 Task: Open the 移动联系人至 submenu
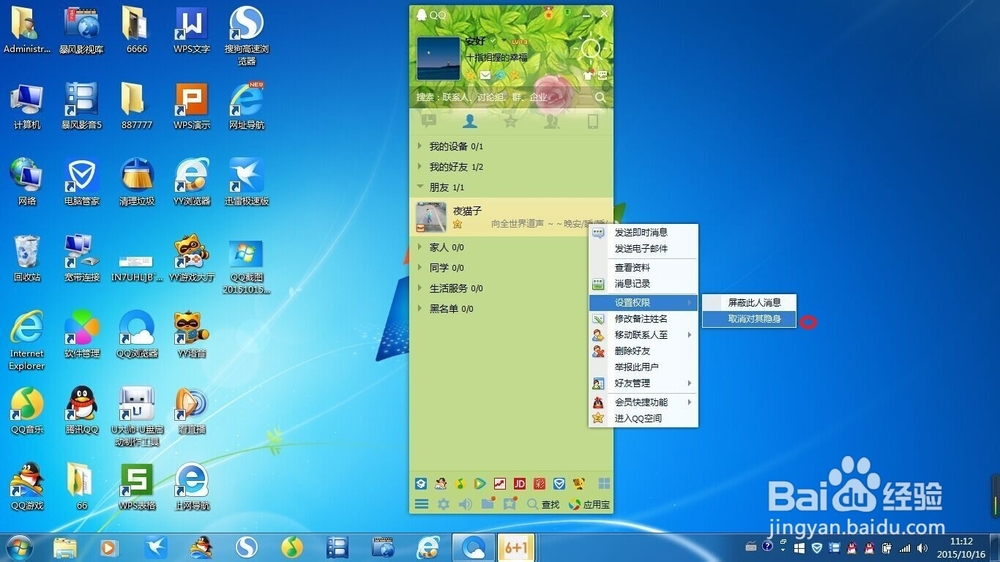pos(643,334)
